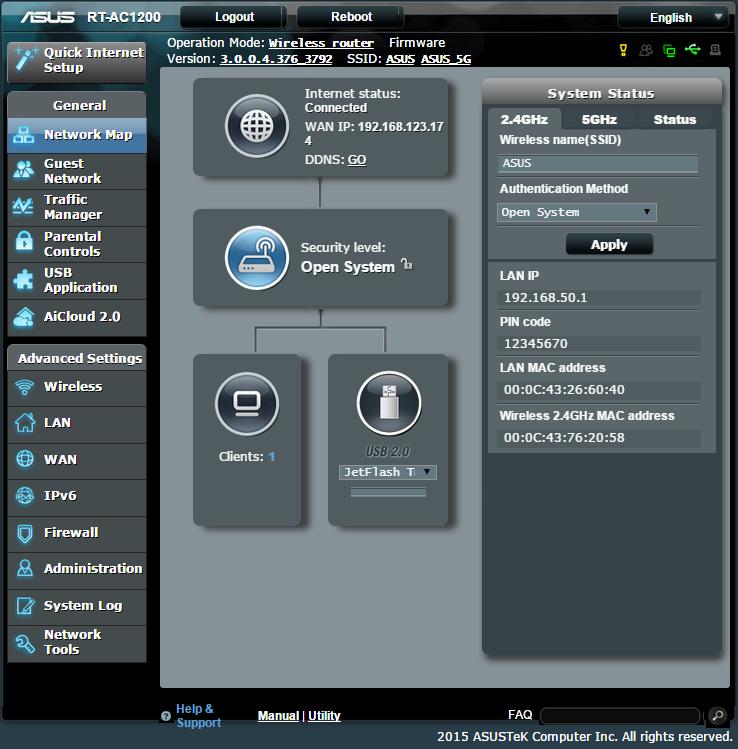
Task: Click the Network Map sidebar icon
Action: pyautogui.click(x=23, y=135)
